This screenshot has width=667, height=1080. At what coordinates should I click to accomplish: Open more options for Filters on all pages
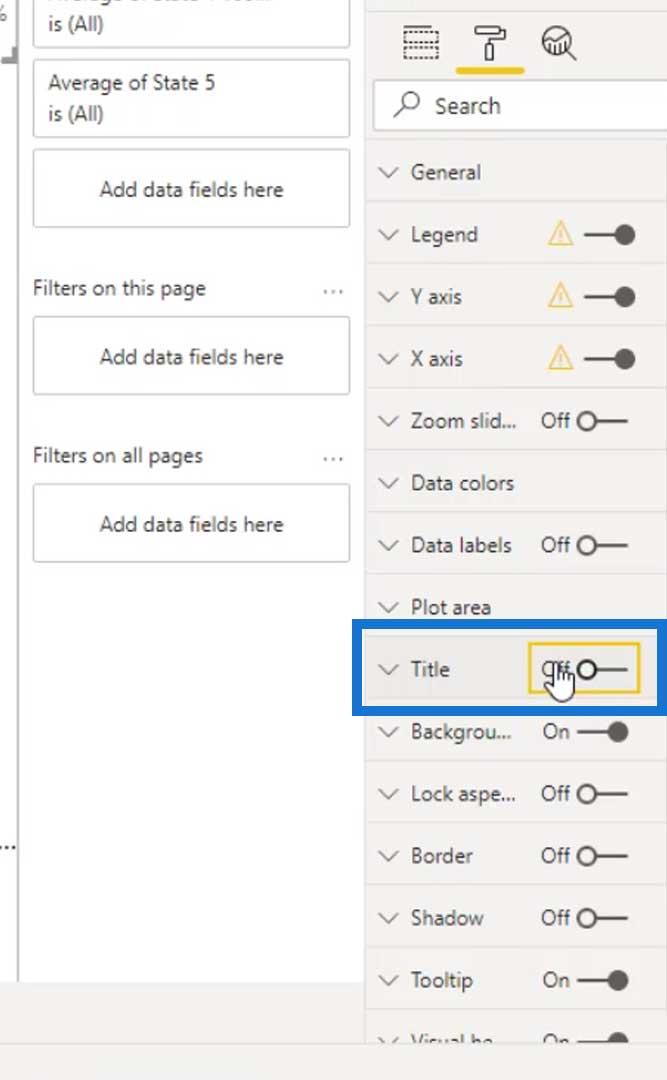coord(333,459)
